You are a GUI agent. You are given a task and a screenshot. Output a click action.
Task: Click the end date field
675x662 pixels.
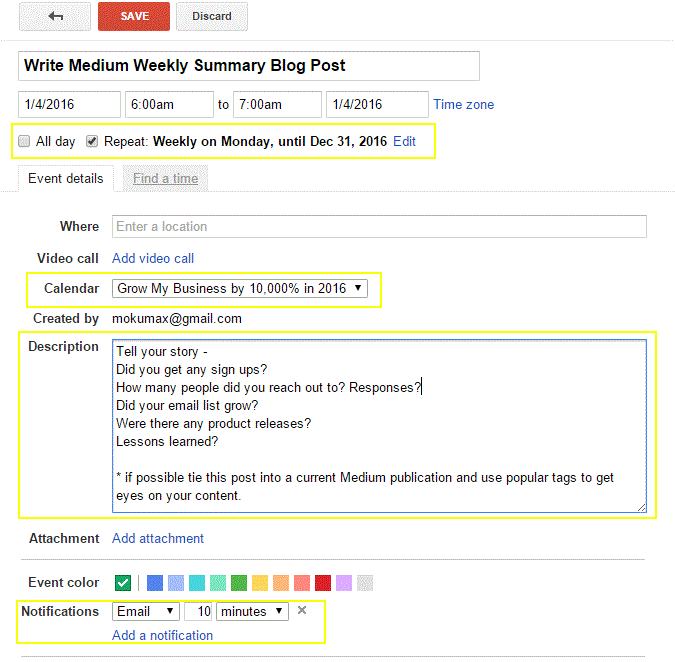(x=377, y=104)
